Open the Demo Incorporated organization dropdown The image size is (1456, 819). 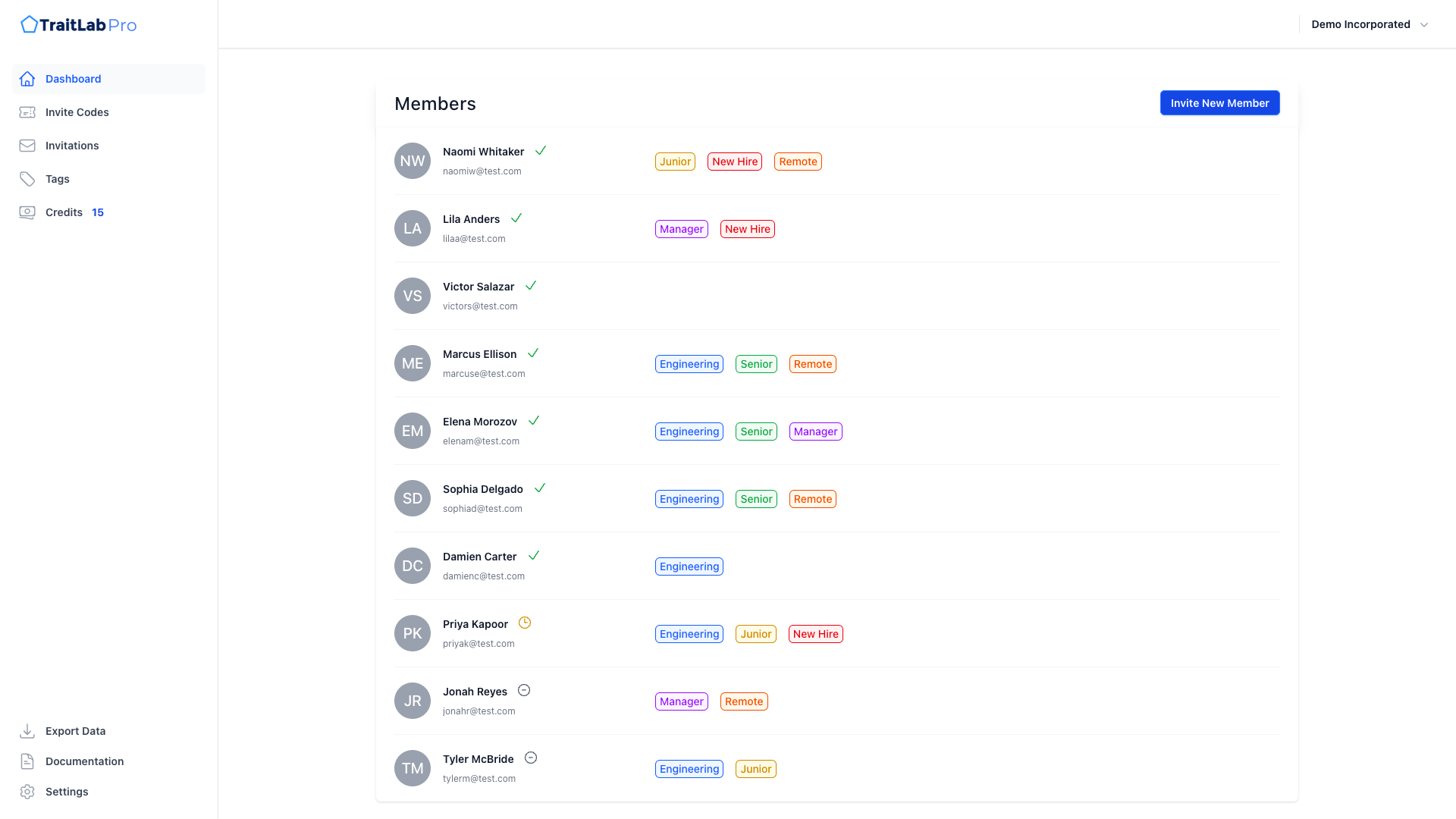(x=1360, y=24)
